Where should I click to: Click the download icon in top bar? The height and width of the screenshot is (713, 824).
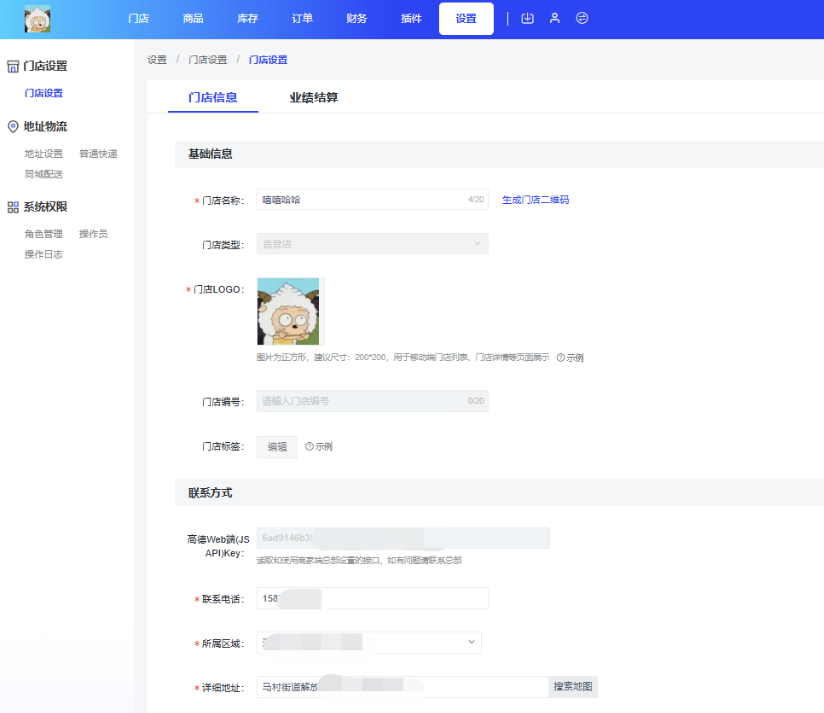(x=528, y=18)
